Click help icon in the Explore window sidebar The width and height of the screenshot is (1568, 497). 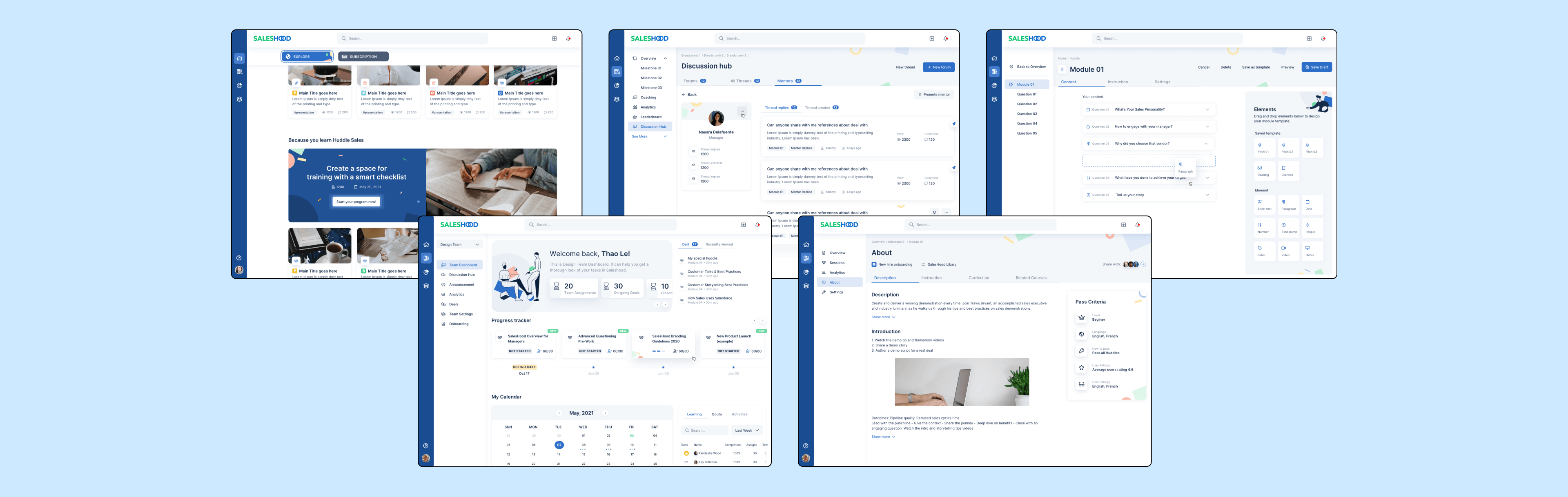click(x=239, y=258)
